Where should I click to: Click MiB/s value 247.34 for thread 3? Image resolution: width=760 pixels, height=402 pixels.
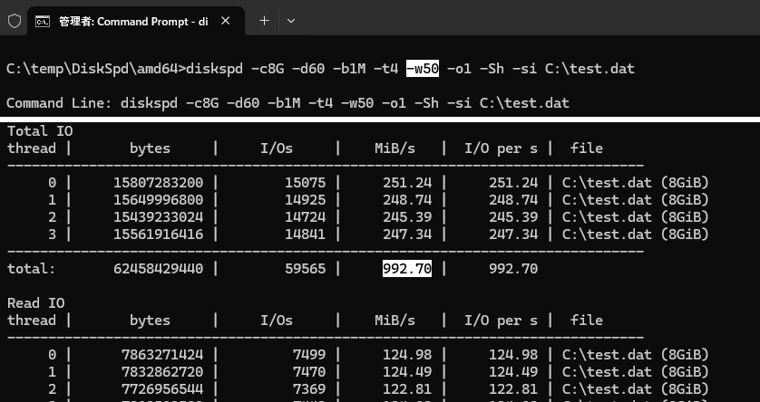point(407,234)
